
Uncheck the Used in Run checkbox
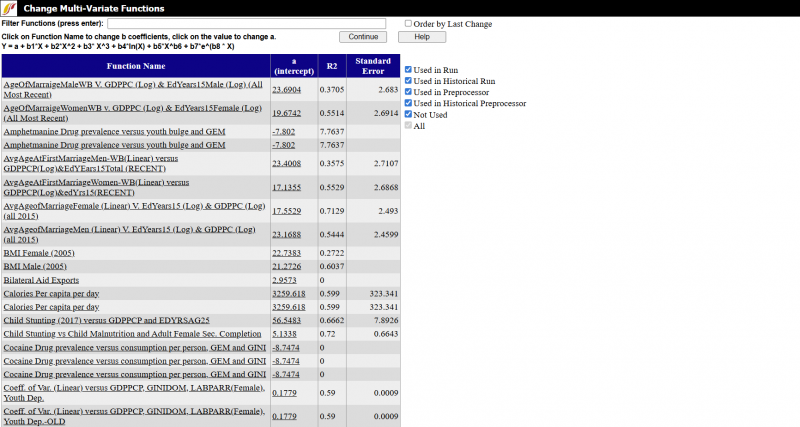point(408,70)
